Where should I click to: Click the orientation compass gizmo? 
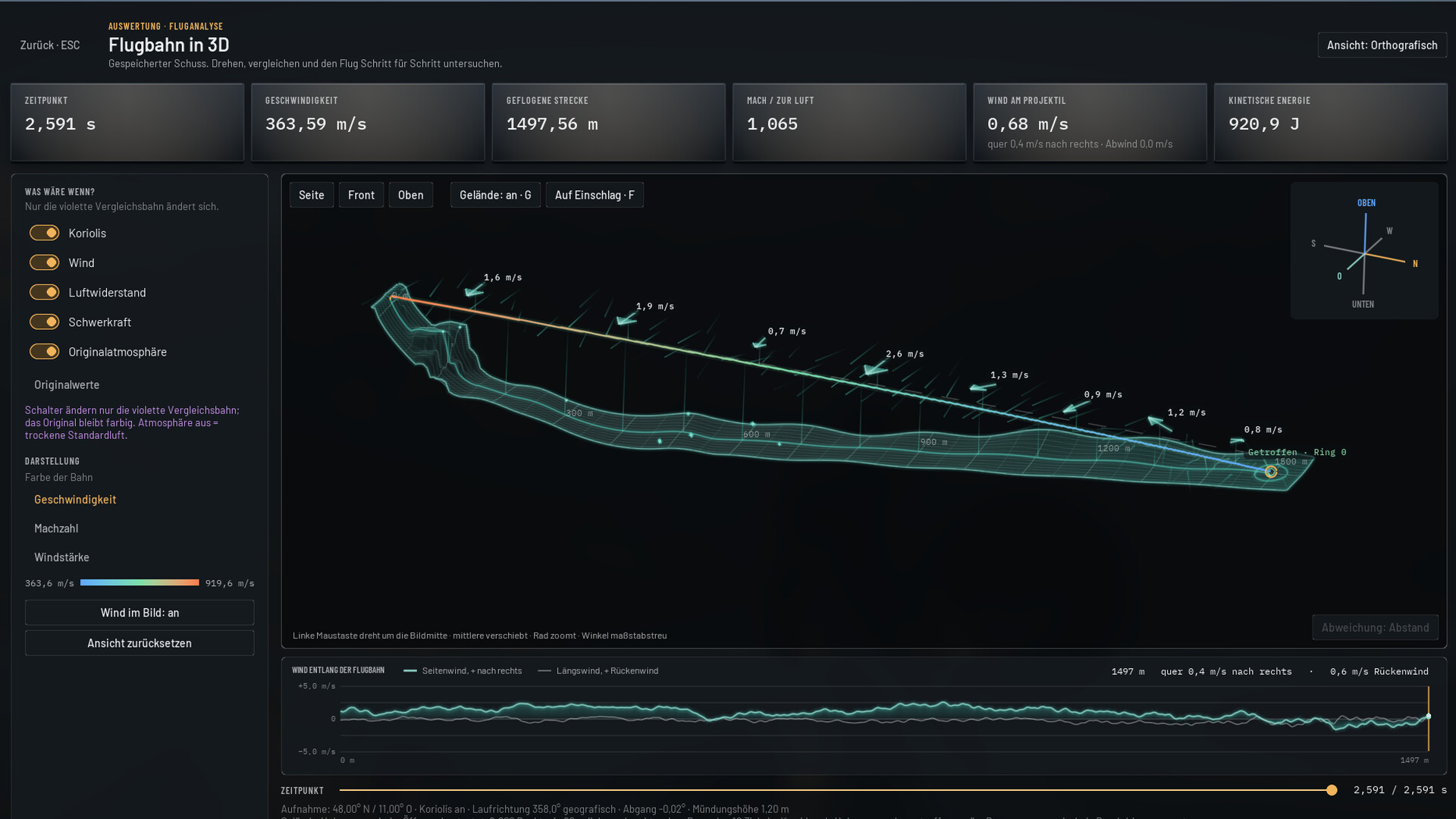[x=1364, y=250]
